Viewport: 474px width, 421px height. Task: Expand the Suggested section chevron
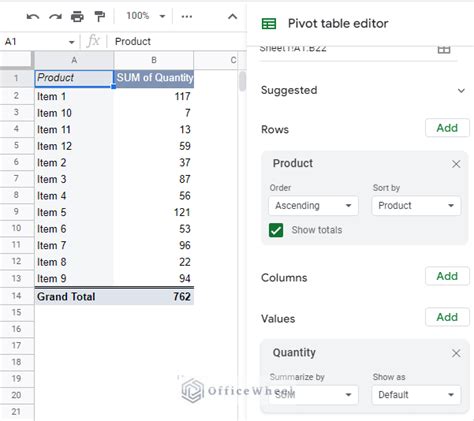point(461,91)
